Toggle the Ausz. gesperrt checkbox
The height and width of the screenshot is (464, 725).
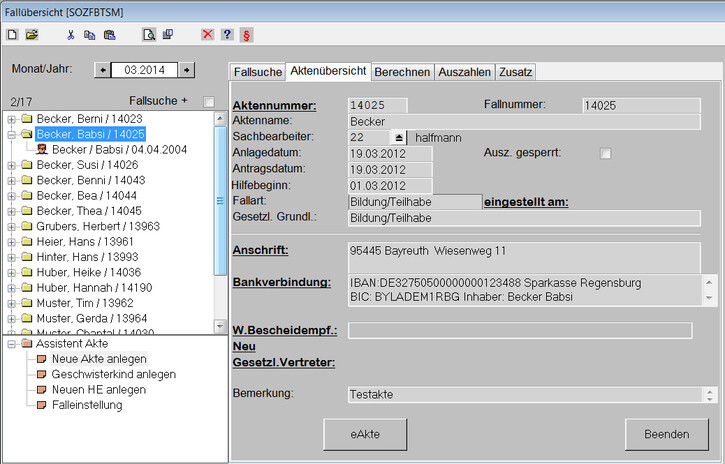pyautogui.click(x=605, y=153)
